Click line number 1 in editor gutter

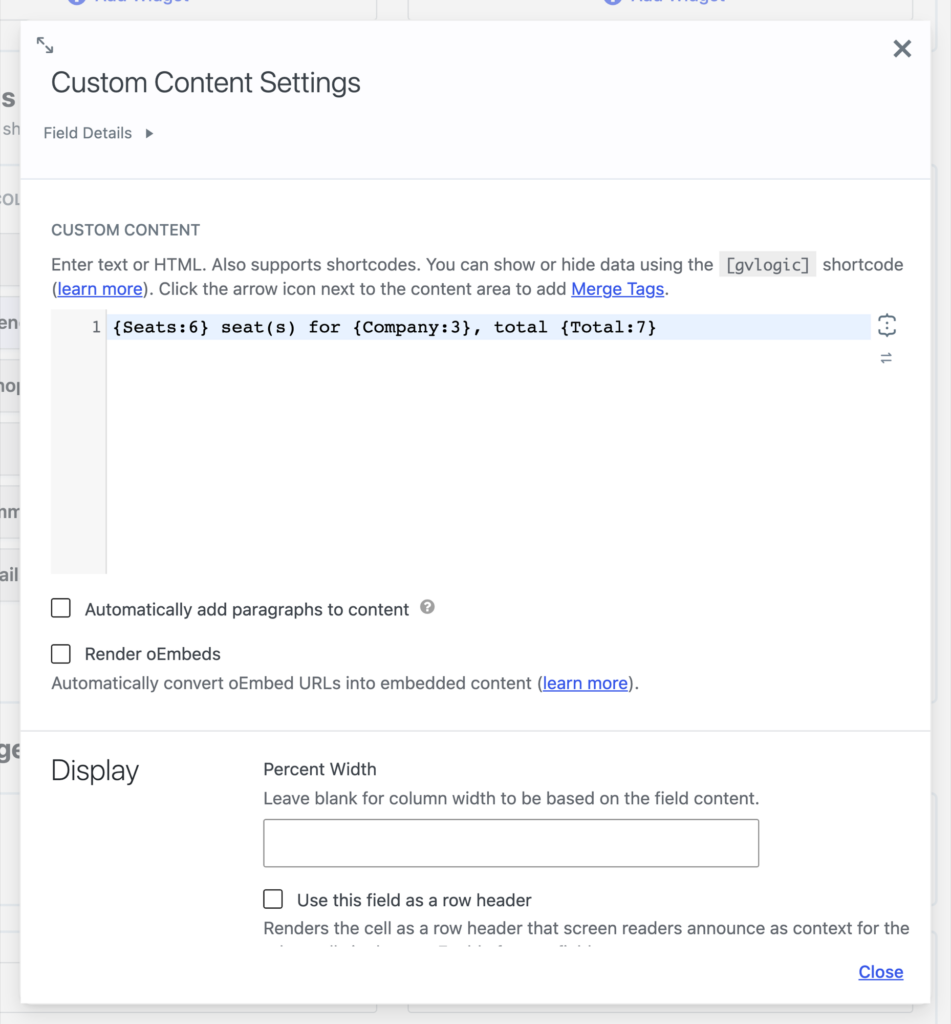(x=96, y=327)
